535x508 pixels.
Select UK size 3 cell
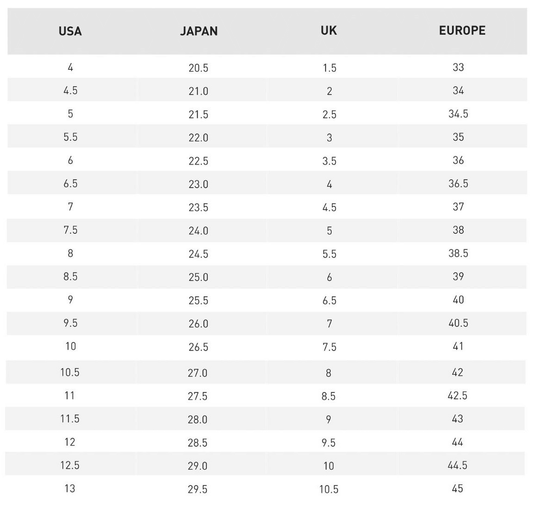[329, 137]
